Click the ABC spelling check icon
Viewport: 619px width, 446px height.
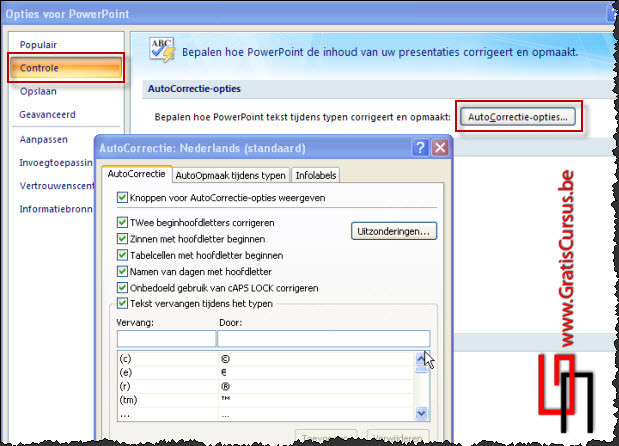(x=162, y=50)
